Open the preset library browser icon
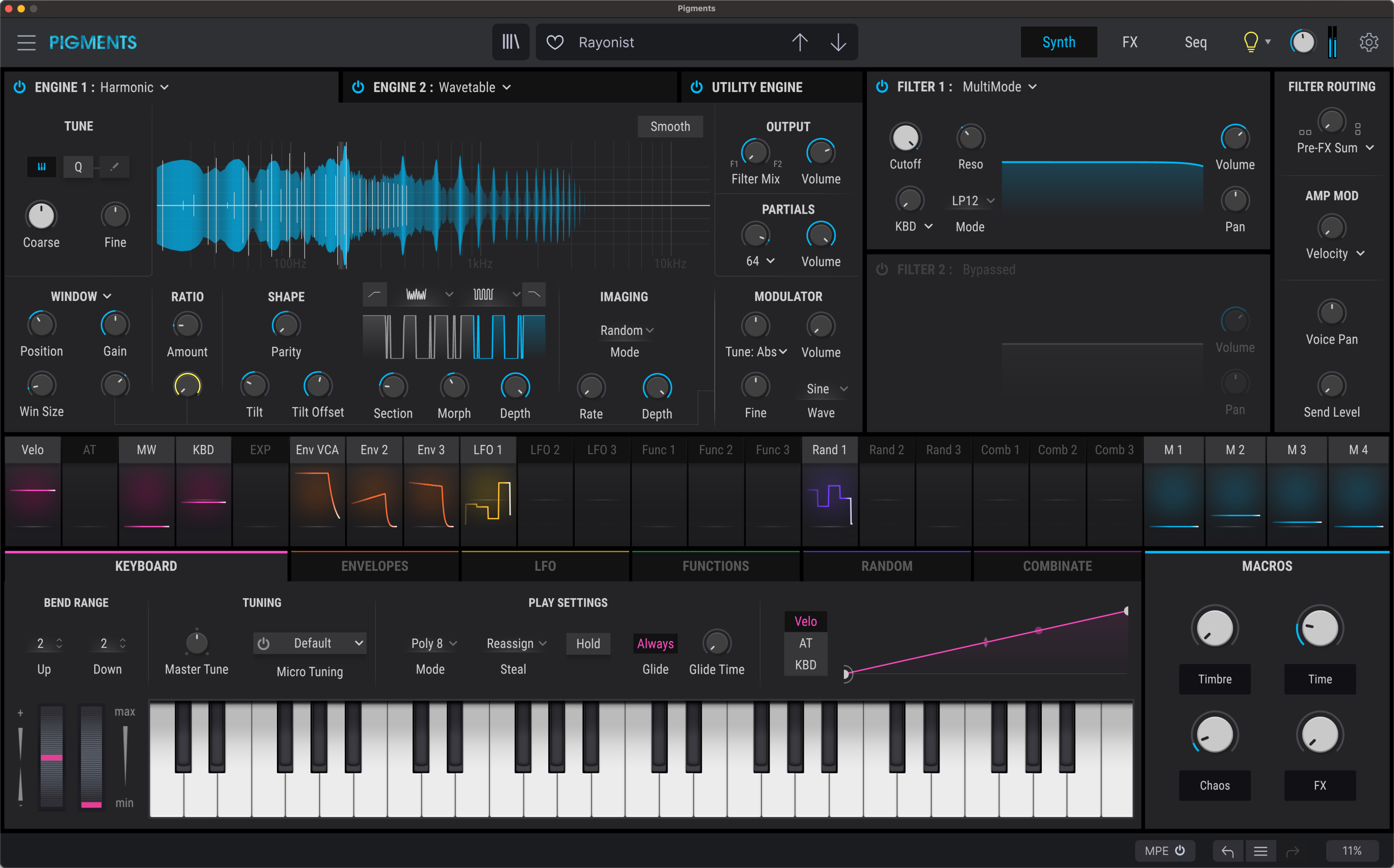Screen dimensions: 1394x868 click(511, 42)
